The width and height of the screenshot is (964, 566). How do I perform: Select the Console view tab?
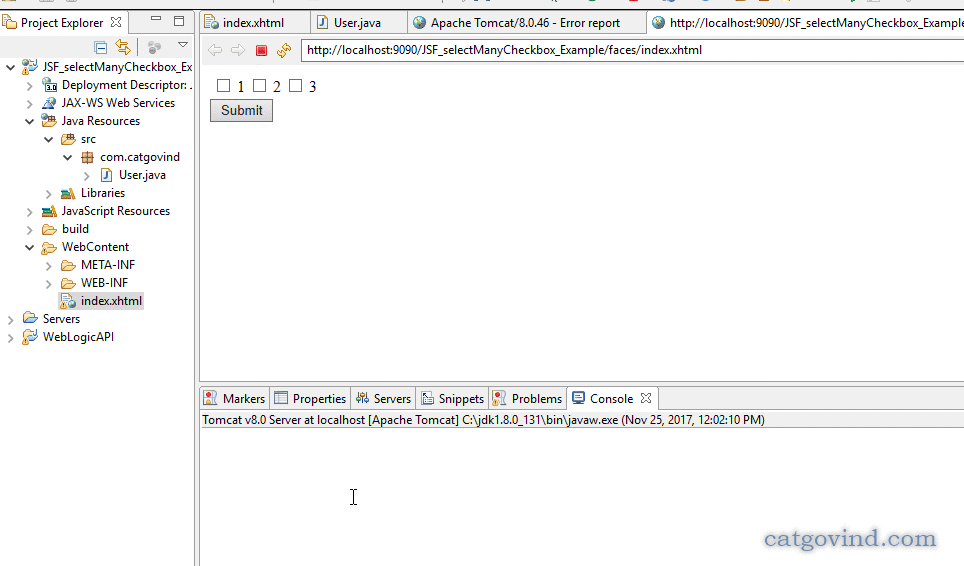coord(611,399)
